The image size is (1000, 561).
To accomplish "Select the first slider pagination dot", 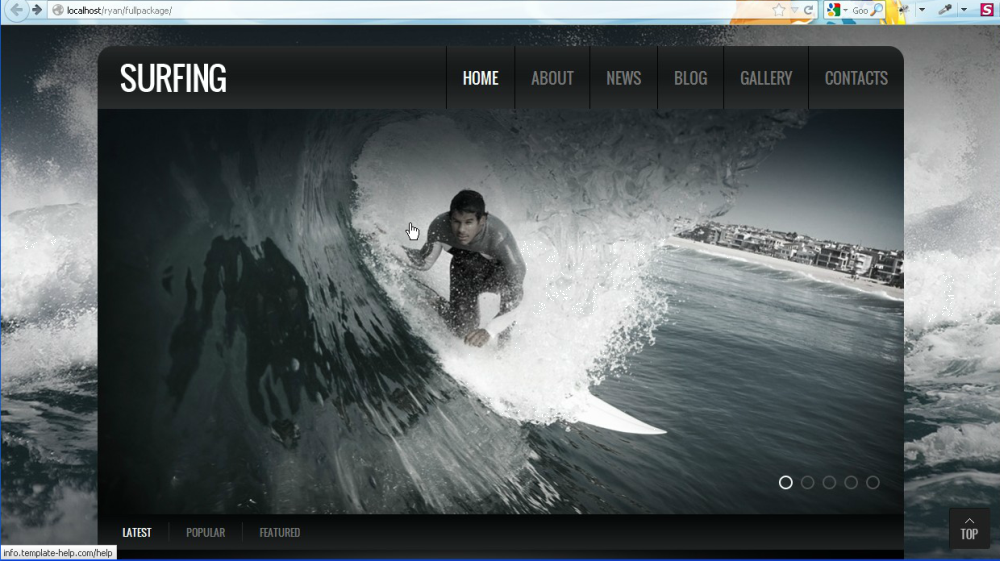I will point(786,483).
